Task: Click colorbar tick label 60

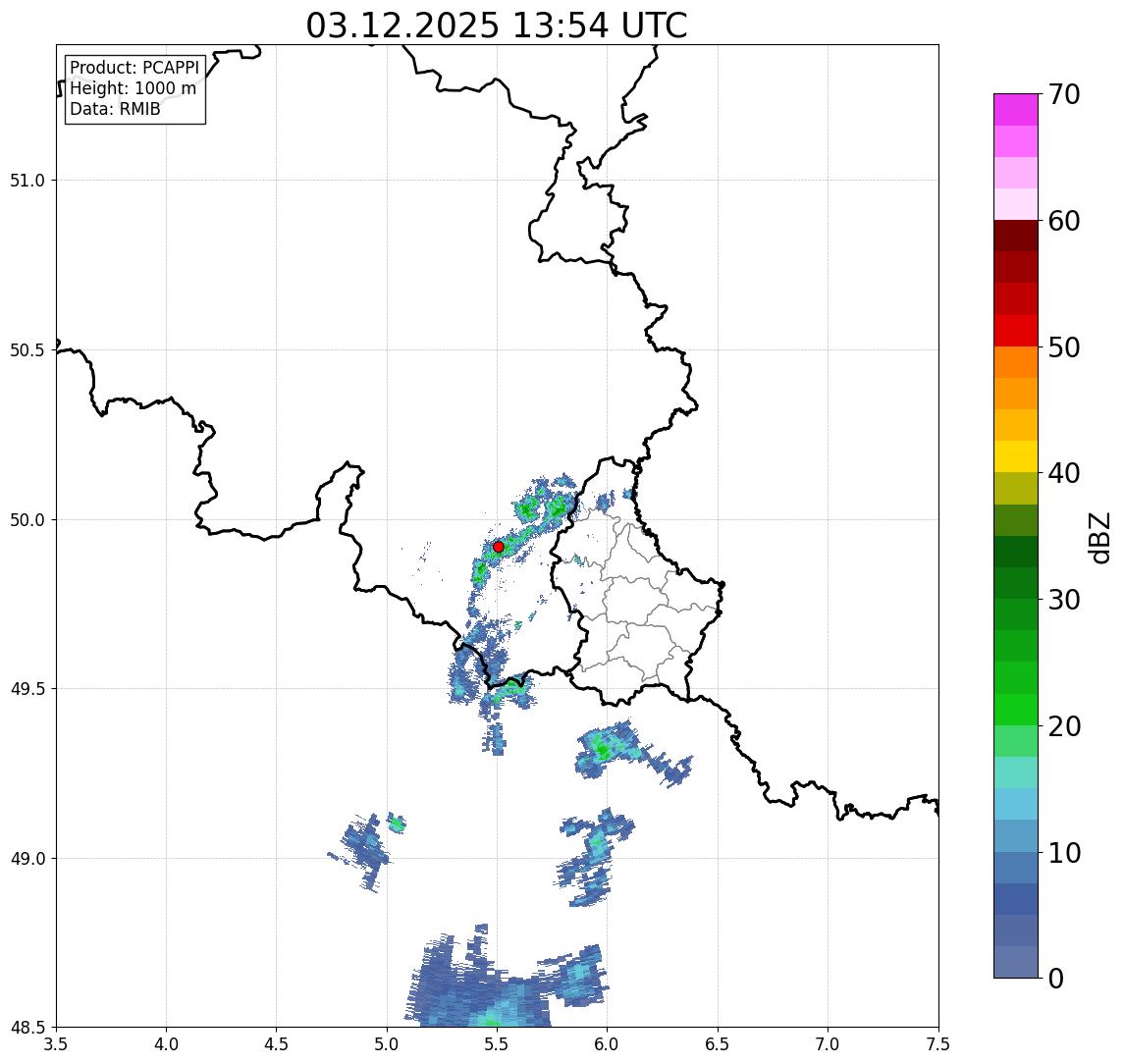Action: (x=1064, y=221)
